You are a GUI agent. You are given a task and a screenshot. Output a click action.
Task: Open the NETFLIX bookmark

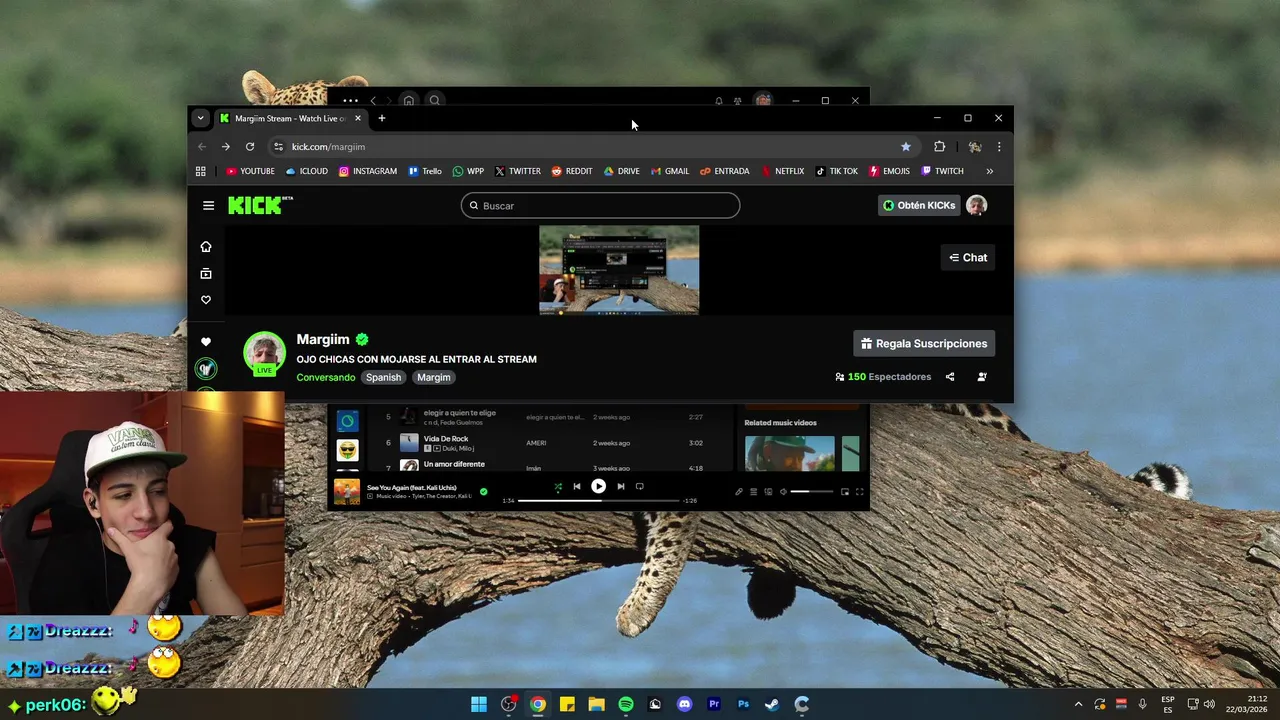pyautogui.click(x=783, y=171)
